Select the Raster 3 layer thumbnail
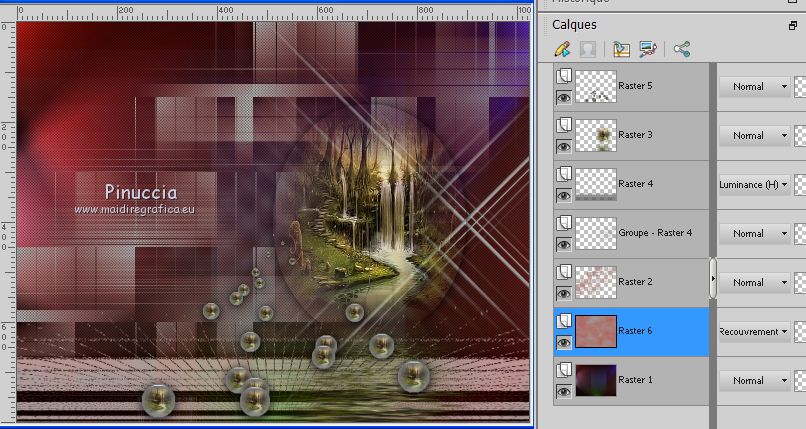Image resolution: width=806 pixels, height=429 pixels. [596, 136]
